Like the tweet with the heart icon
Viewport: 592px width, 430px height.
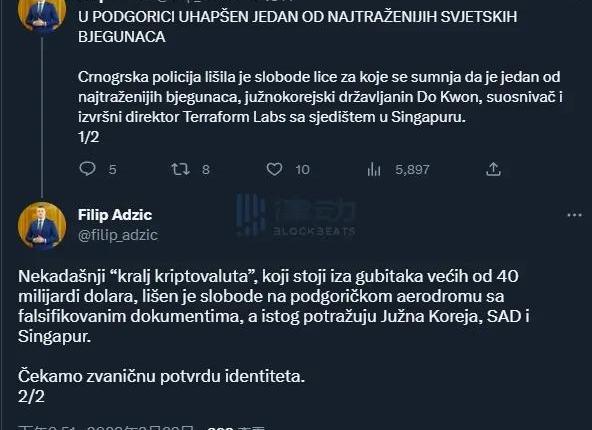point(274,169)
